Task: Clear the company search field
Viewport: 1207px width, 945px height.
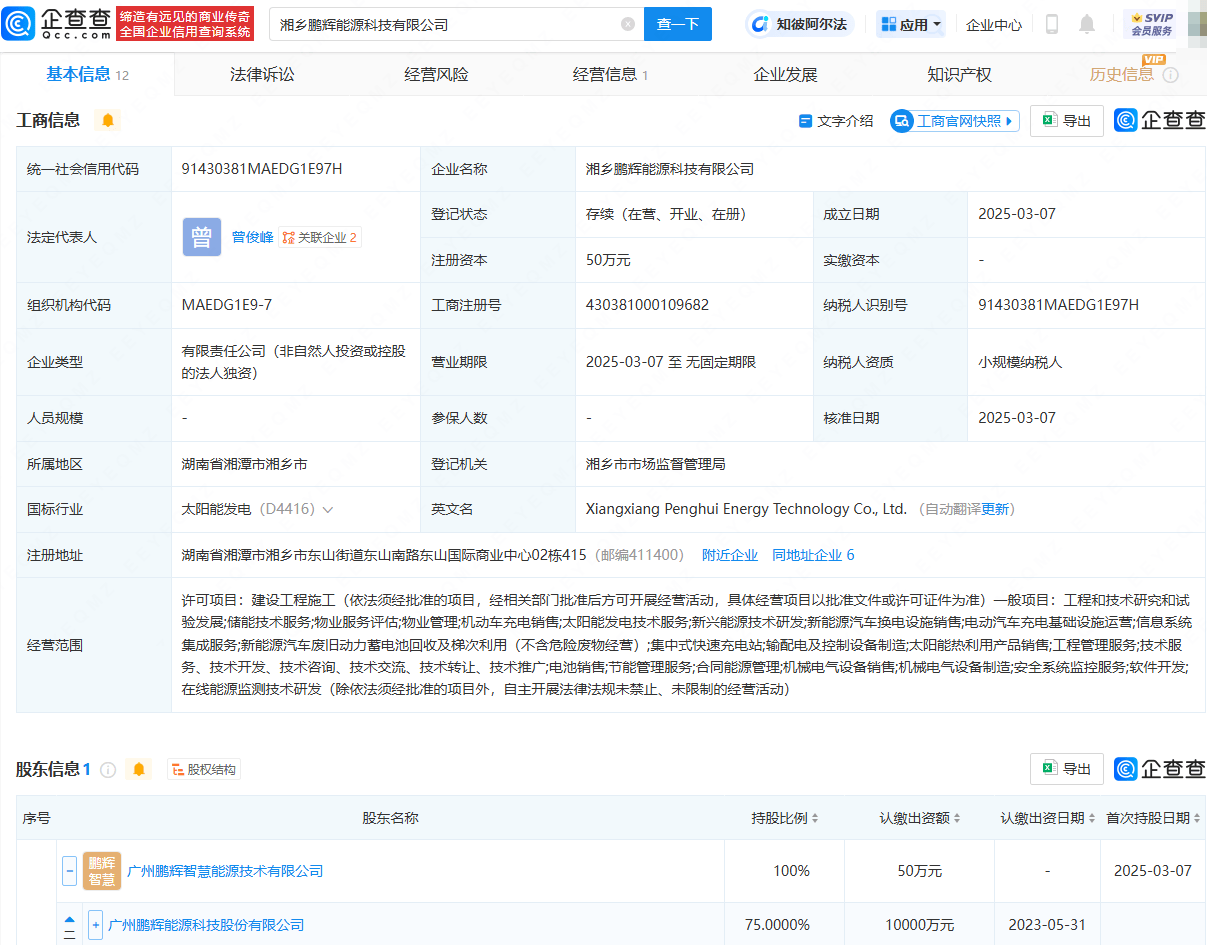Action: tap(627, 24)
